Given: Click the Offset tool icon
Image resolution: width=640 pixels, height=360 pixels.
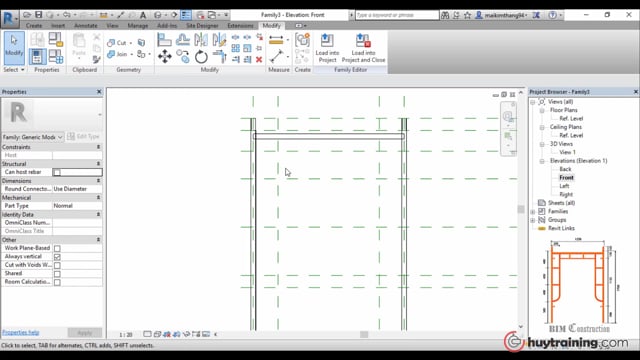Looking at the screenshot, I should (183, 40).
